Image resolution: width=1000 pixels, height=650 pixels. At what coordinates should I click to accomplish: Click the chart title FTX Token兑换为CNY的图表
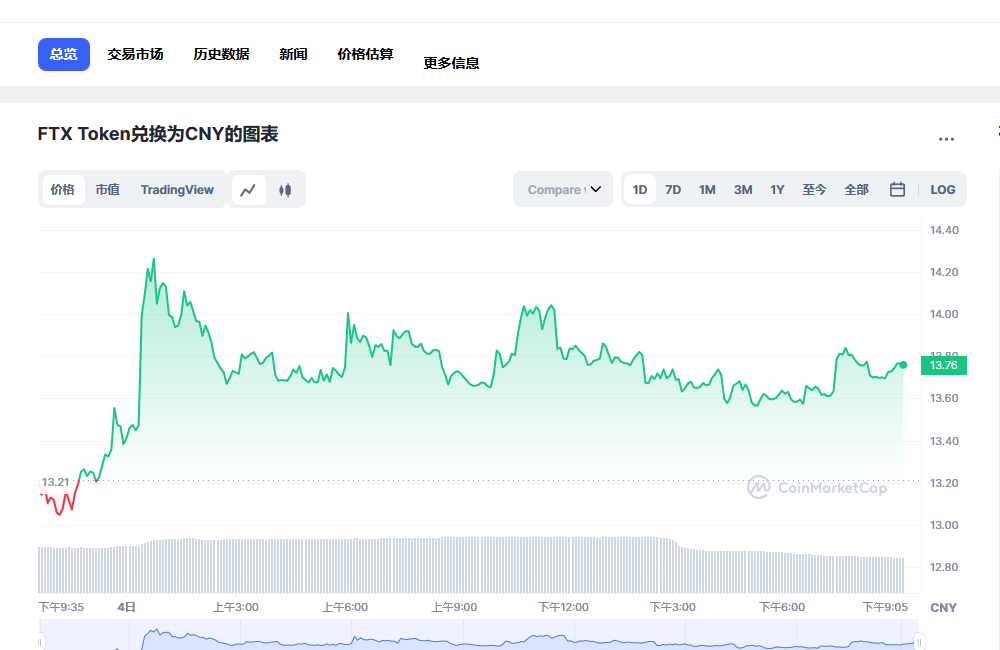coord(158,134)
